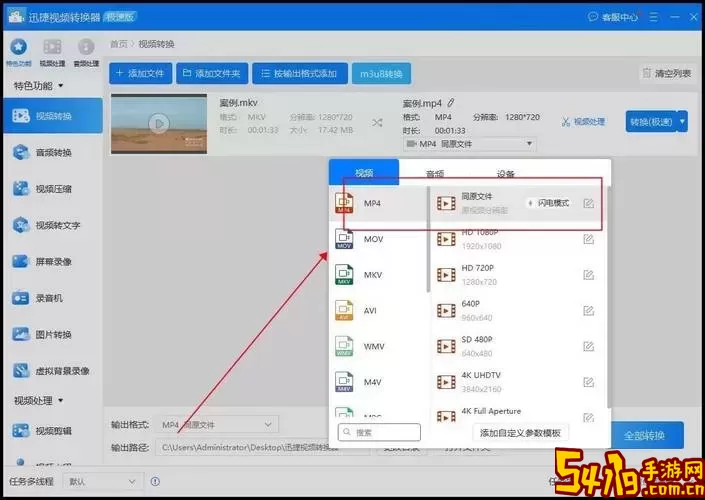
Task: Switch to 视频 tab in format panel
Action: point(364,173)
